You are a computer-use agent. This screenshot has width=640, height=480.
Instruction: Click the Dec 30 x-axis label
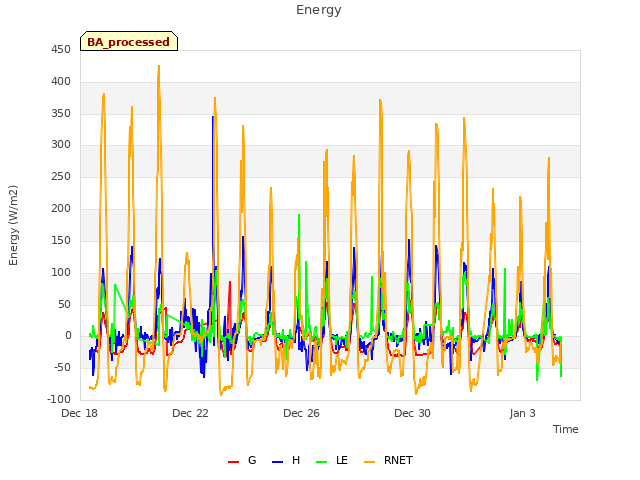pyautogui.click(x=412, y=413)
